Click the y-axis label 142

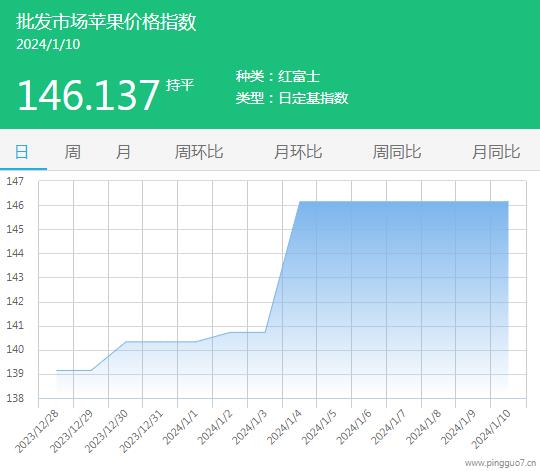click(x=15, y=302)
